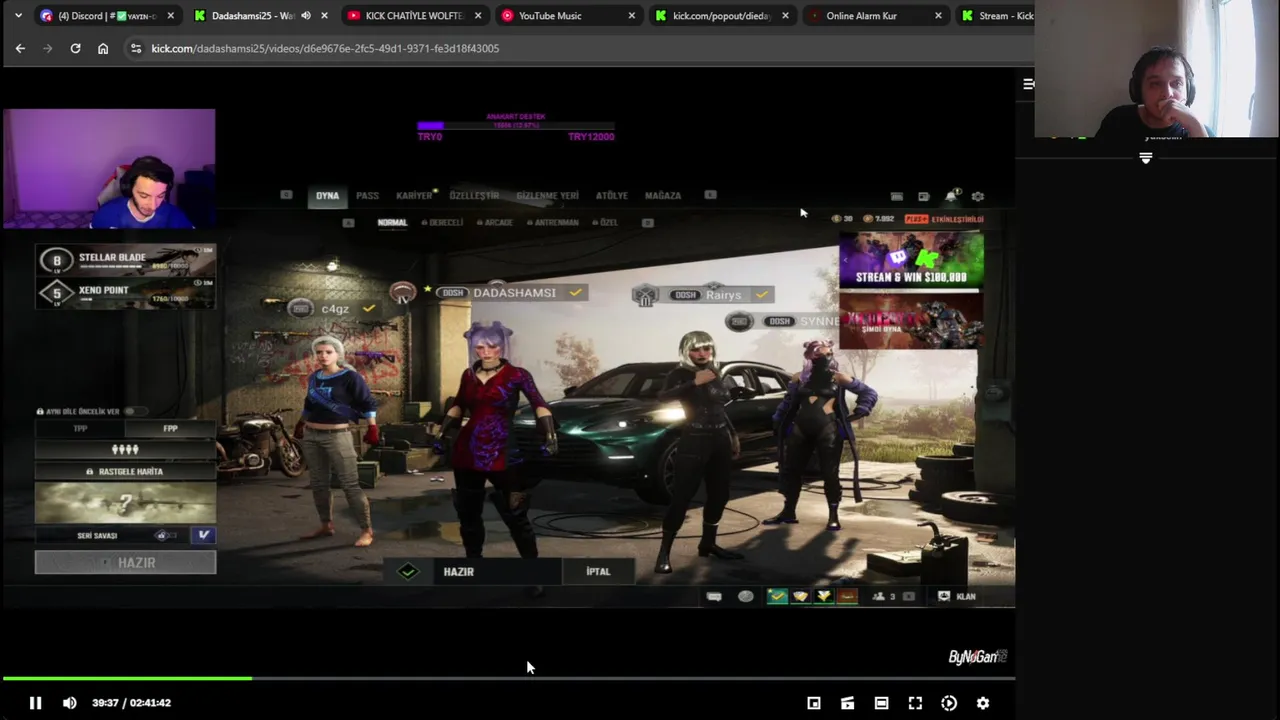Image resolution: width=1280 pixels, height=720 pixels.
Task: Open notifications bell in lobby
Action: [x=951, y=196]
